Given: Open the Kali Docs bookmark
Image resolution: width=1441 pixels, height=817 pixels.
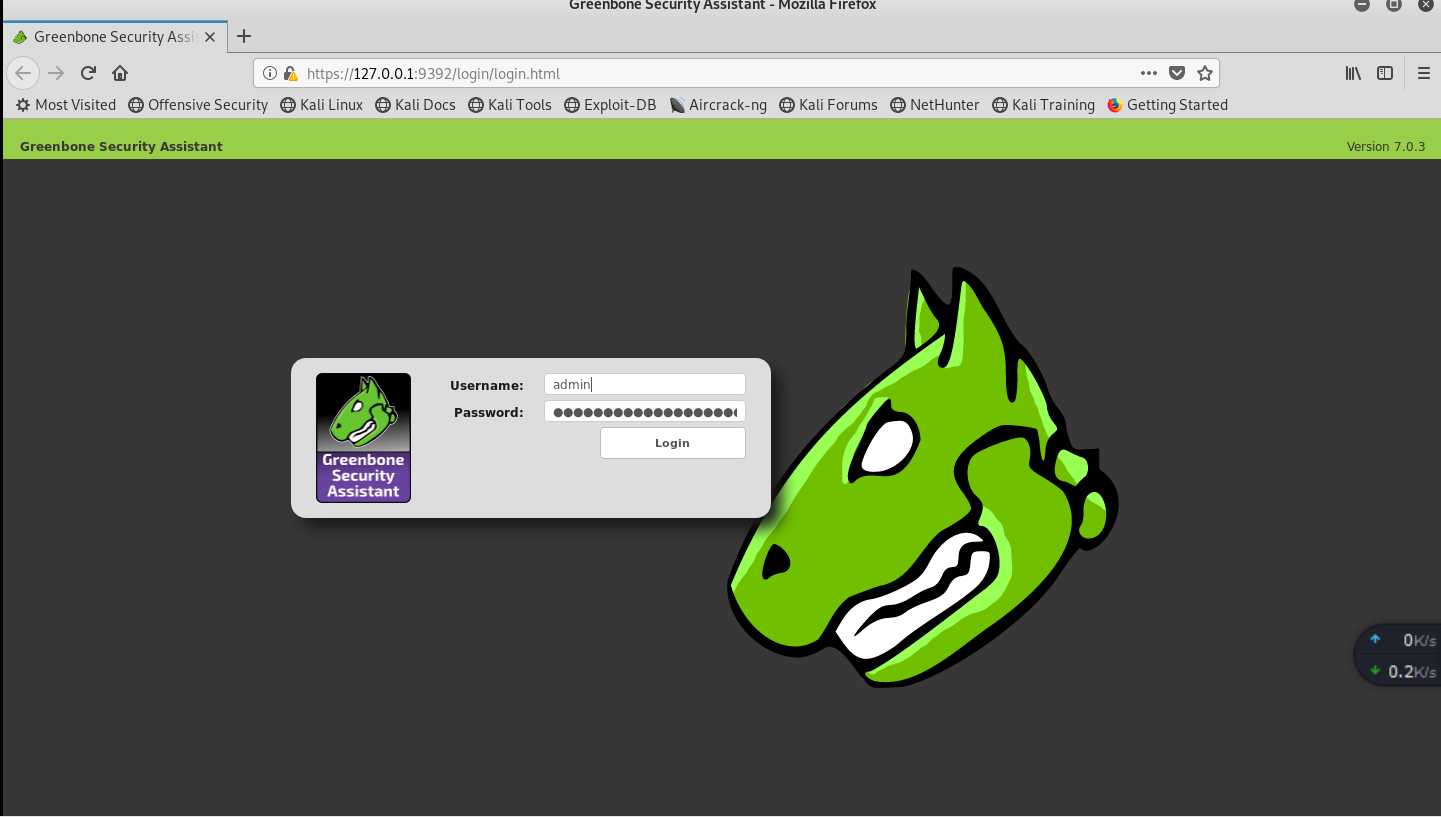Looking at the screenshot, I should point(415,105).
